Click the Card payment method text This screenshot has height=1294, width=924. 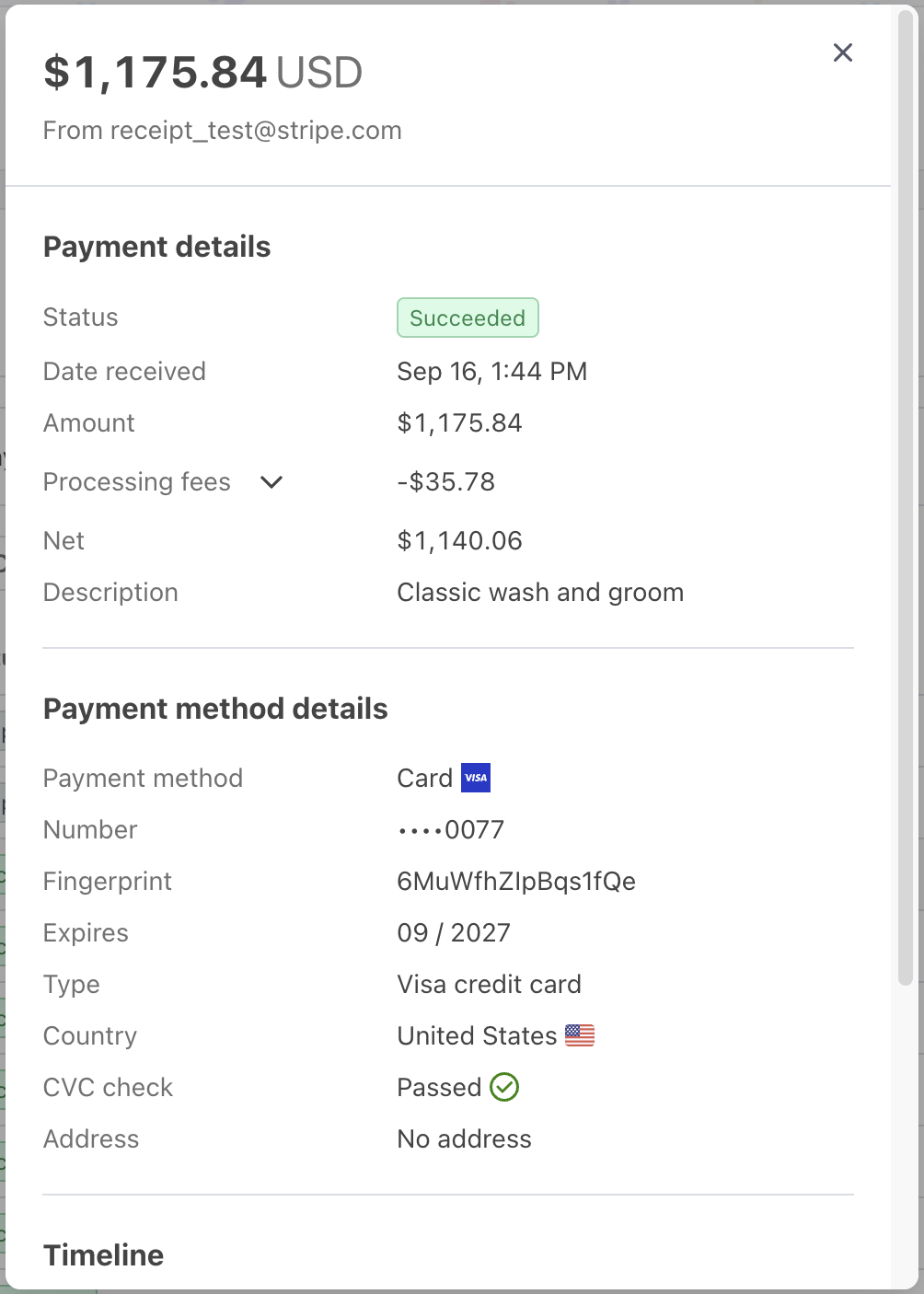425,779
